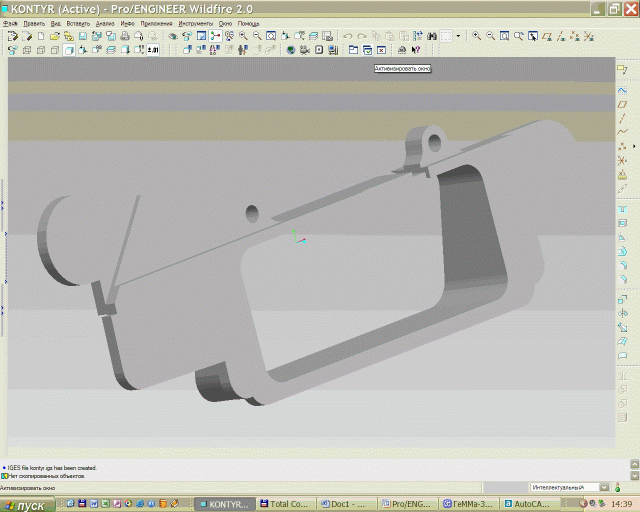Click the KONTYR... taskbar button
This screenshot has width=640, height=512.
(x=225, y=504)
